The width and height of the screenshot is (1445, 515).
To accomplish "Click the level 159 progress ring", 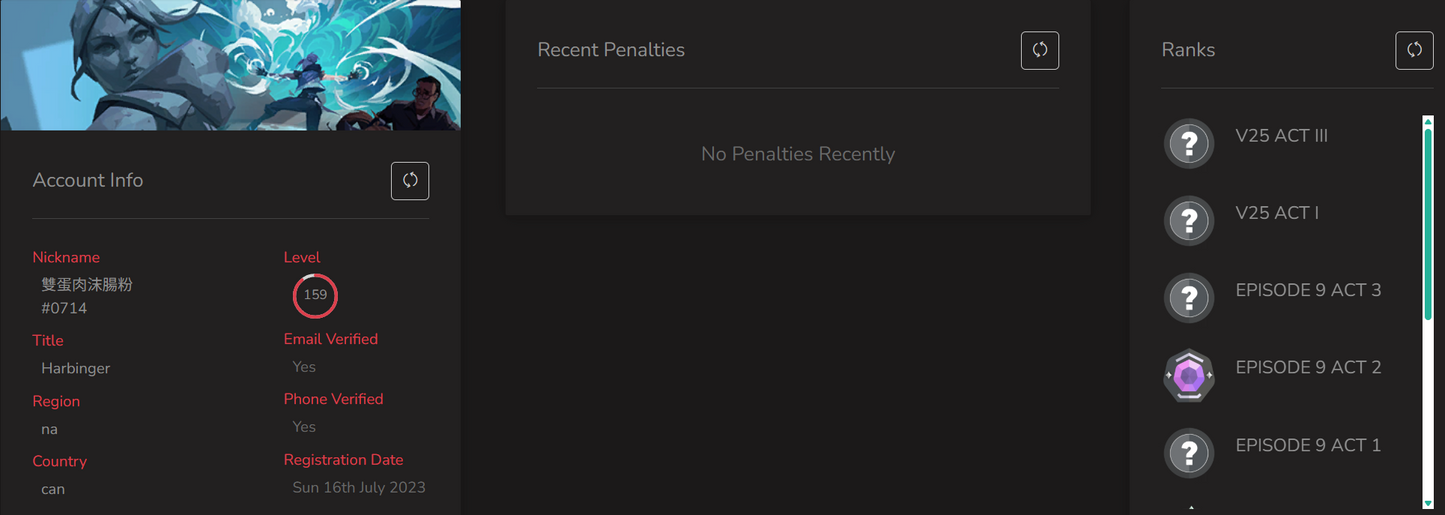I will point(315,295).
